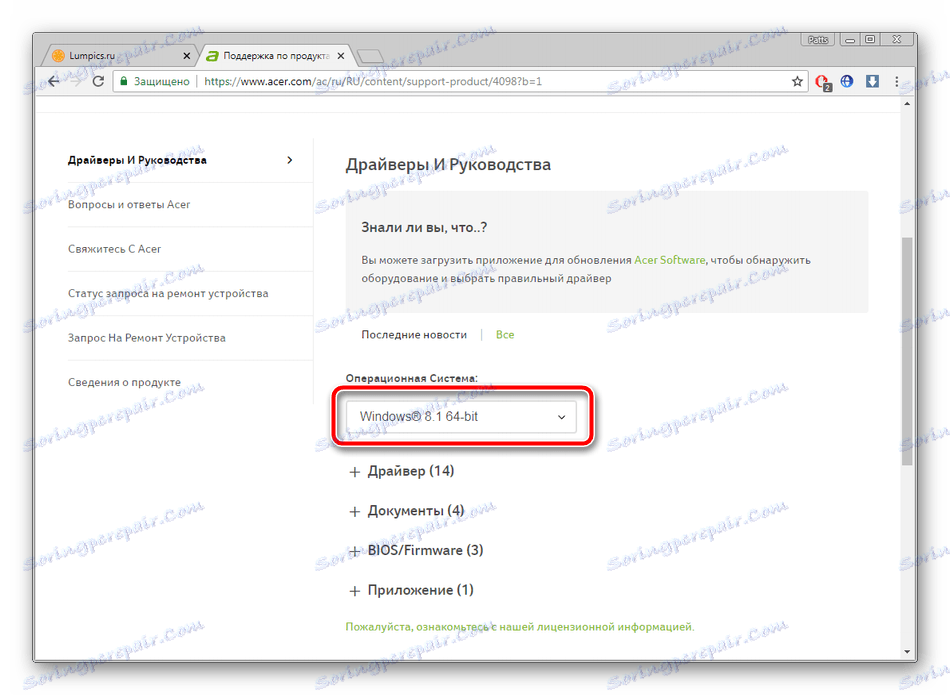Open a new browser tab
The width and height of the screenshot is (950, 695).
[370, 56]
